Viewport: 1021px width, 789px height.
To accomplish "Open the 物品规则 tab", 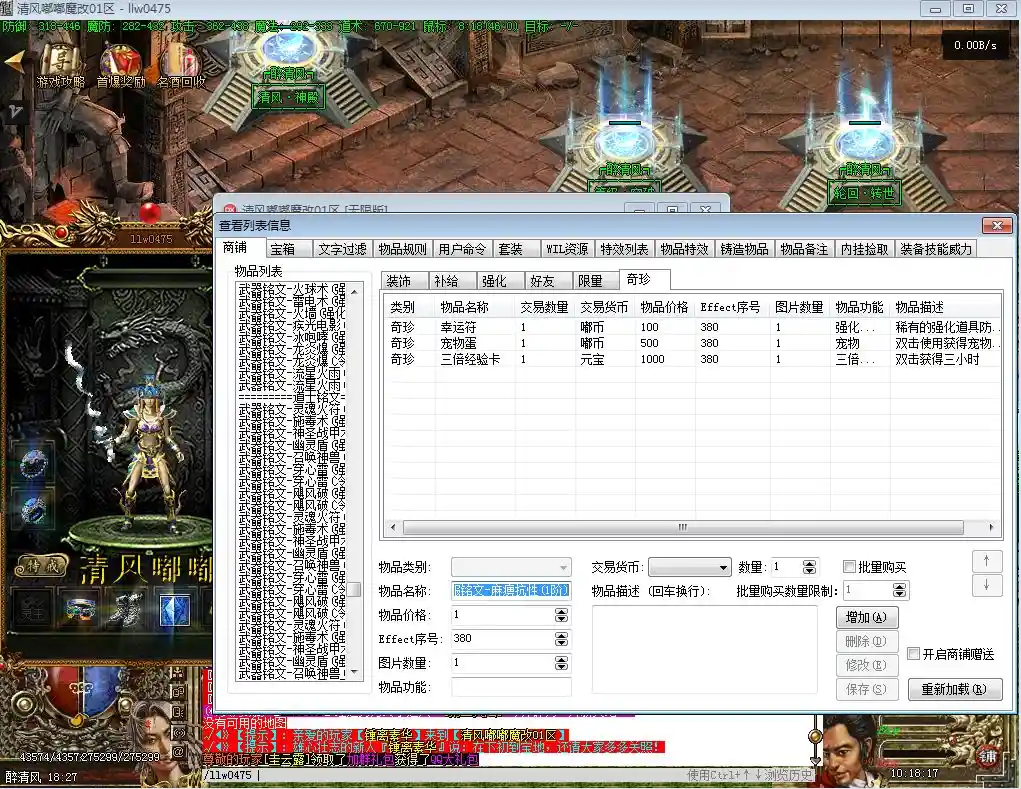I will [x=402, y=249].
